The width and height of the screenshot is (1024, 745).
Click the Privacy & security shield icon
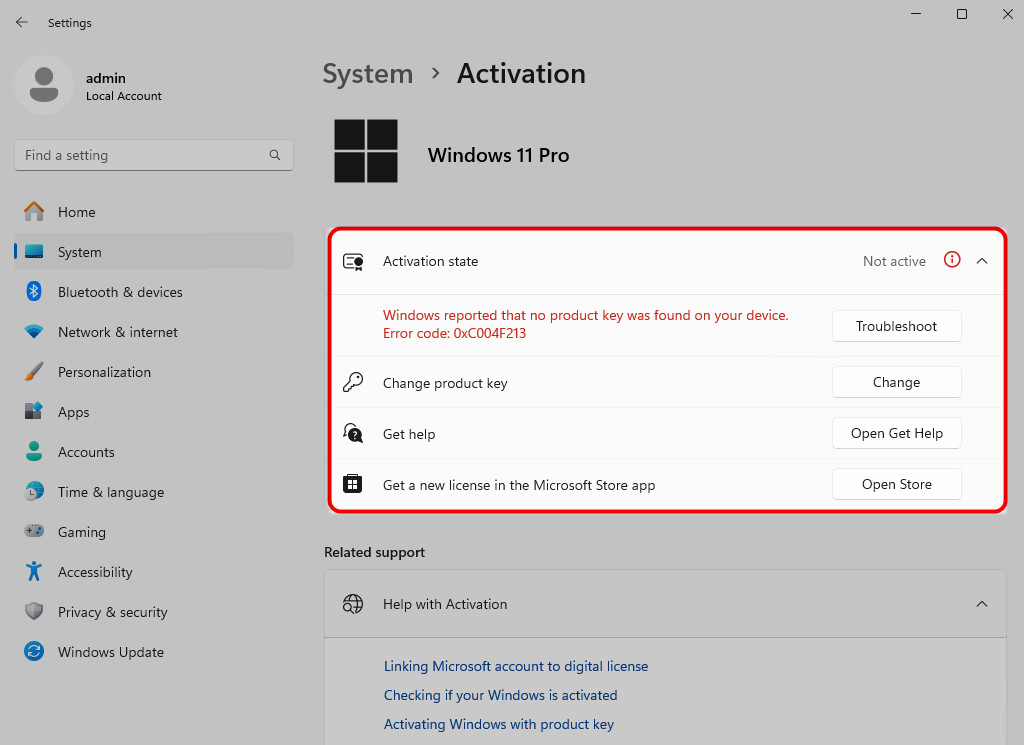(x=34, y=612)
